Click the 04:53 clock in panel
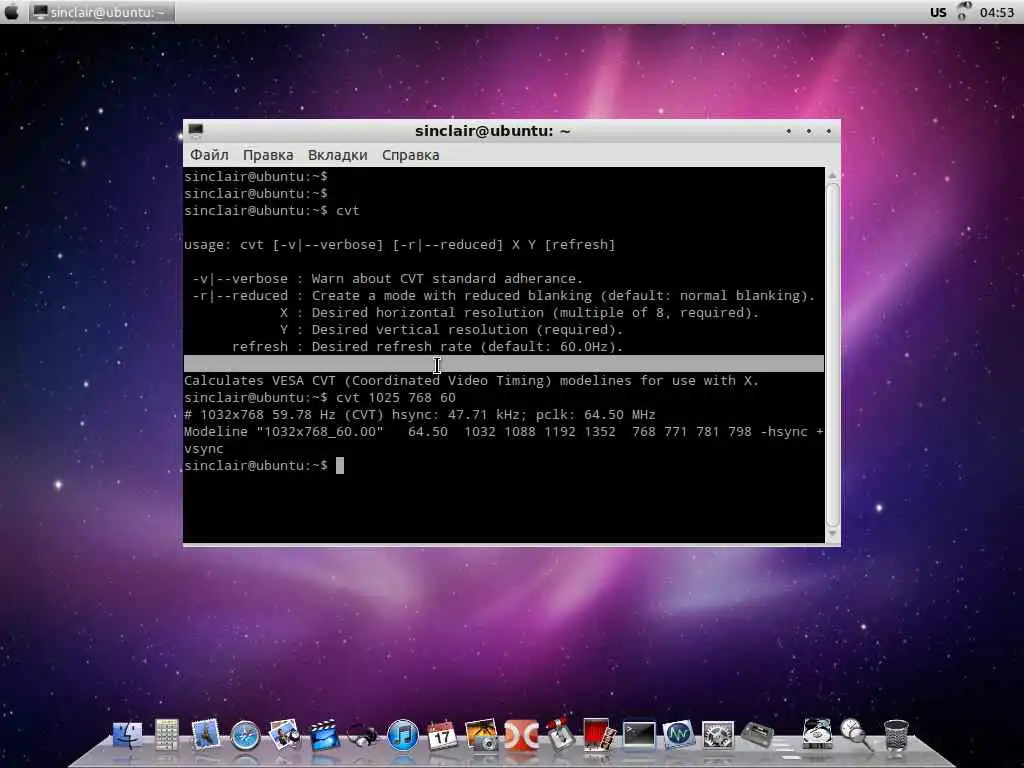 pyautogui.click(x=997, y=12)
